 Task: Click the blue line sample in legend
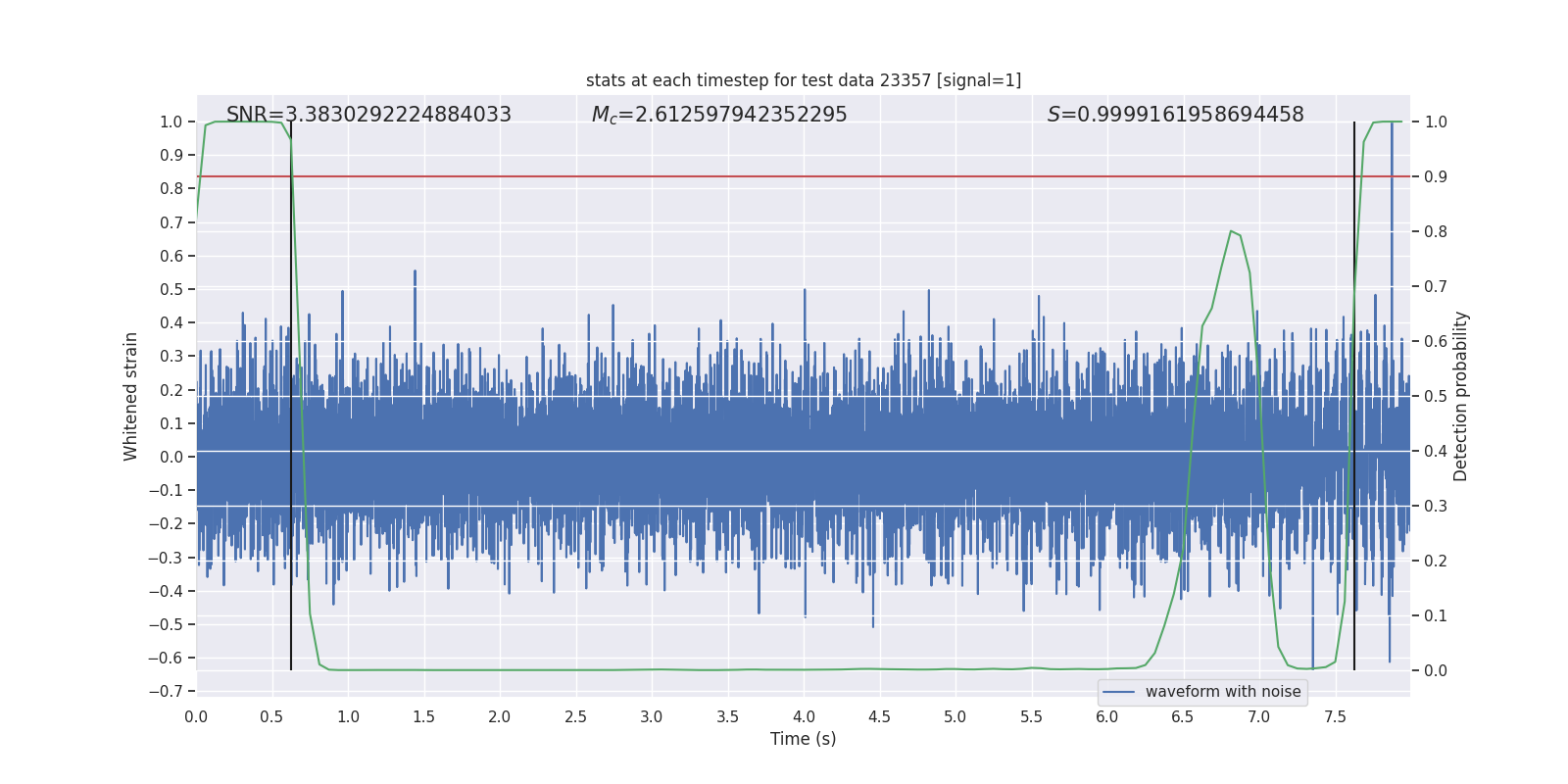coord(1118,692)
